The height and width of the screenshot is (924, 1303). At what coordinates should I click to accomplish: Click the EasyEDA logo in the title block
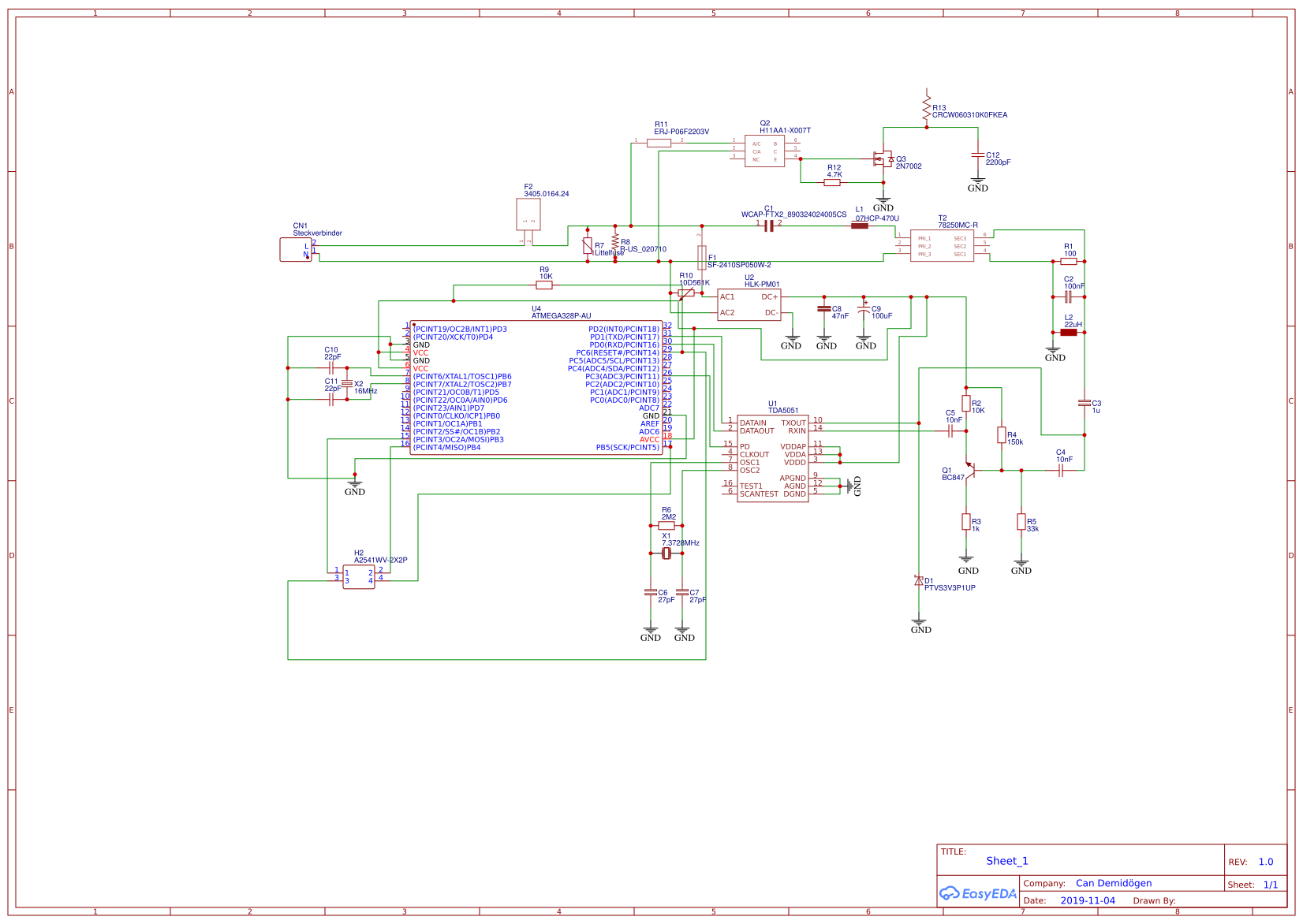pos(977,893)
